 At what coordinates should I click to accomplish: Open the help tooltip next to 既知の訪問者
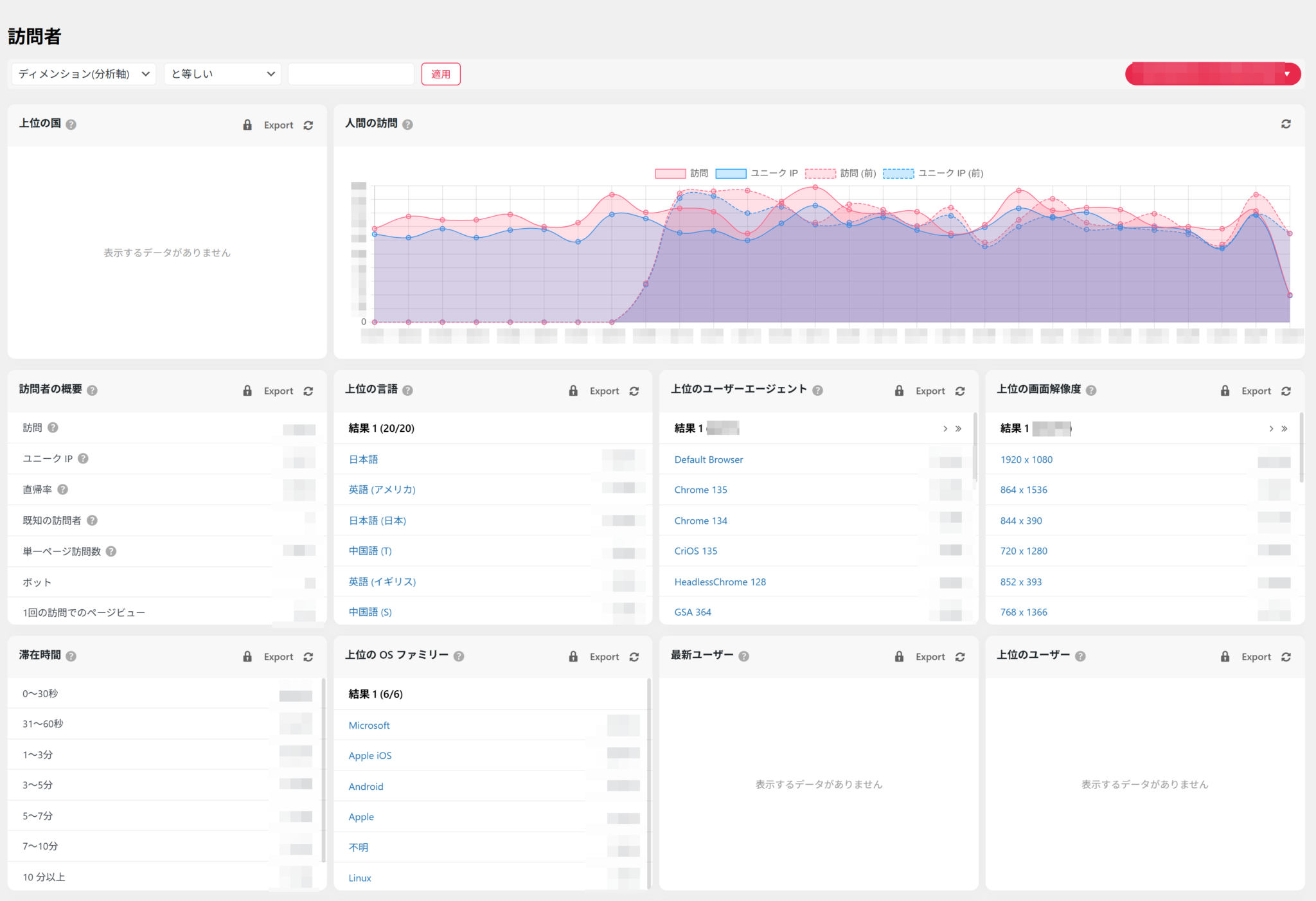(92, 520)
